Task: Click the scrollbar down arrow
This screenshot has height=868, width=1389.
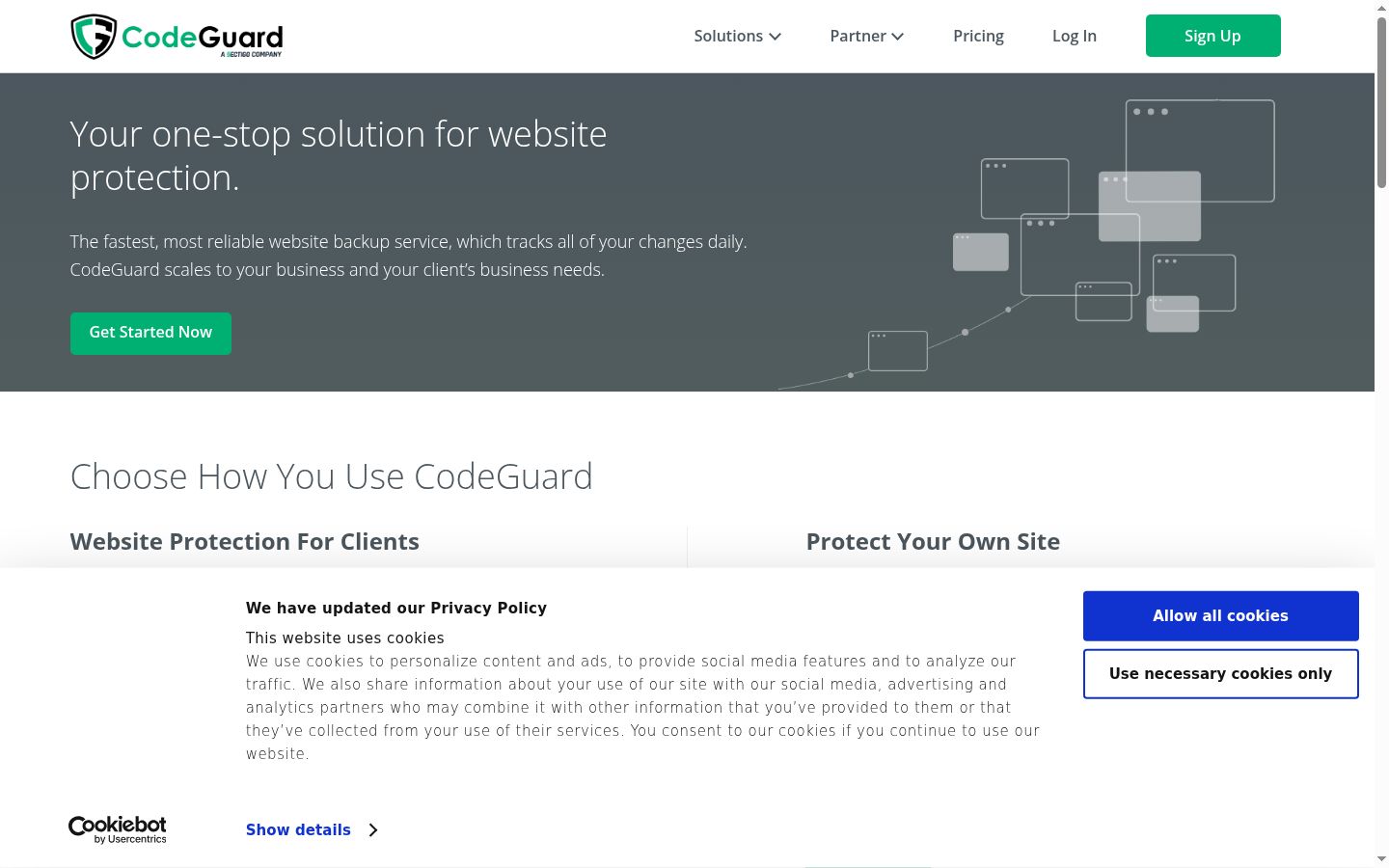Action: 1381,858
